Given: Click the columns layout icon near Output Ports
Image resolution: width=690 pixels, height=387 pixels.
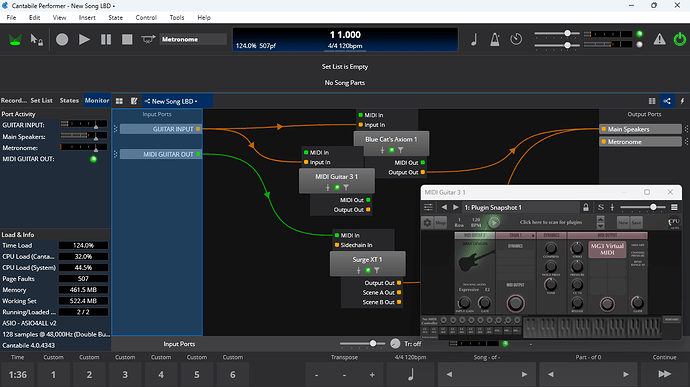Looking at the screenshot, I should click(652, 101).
